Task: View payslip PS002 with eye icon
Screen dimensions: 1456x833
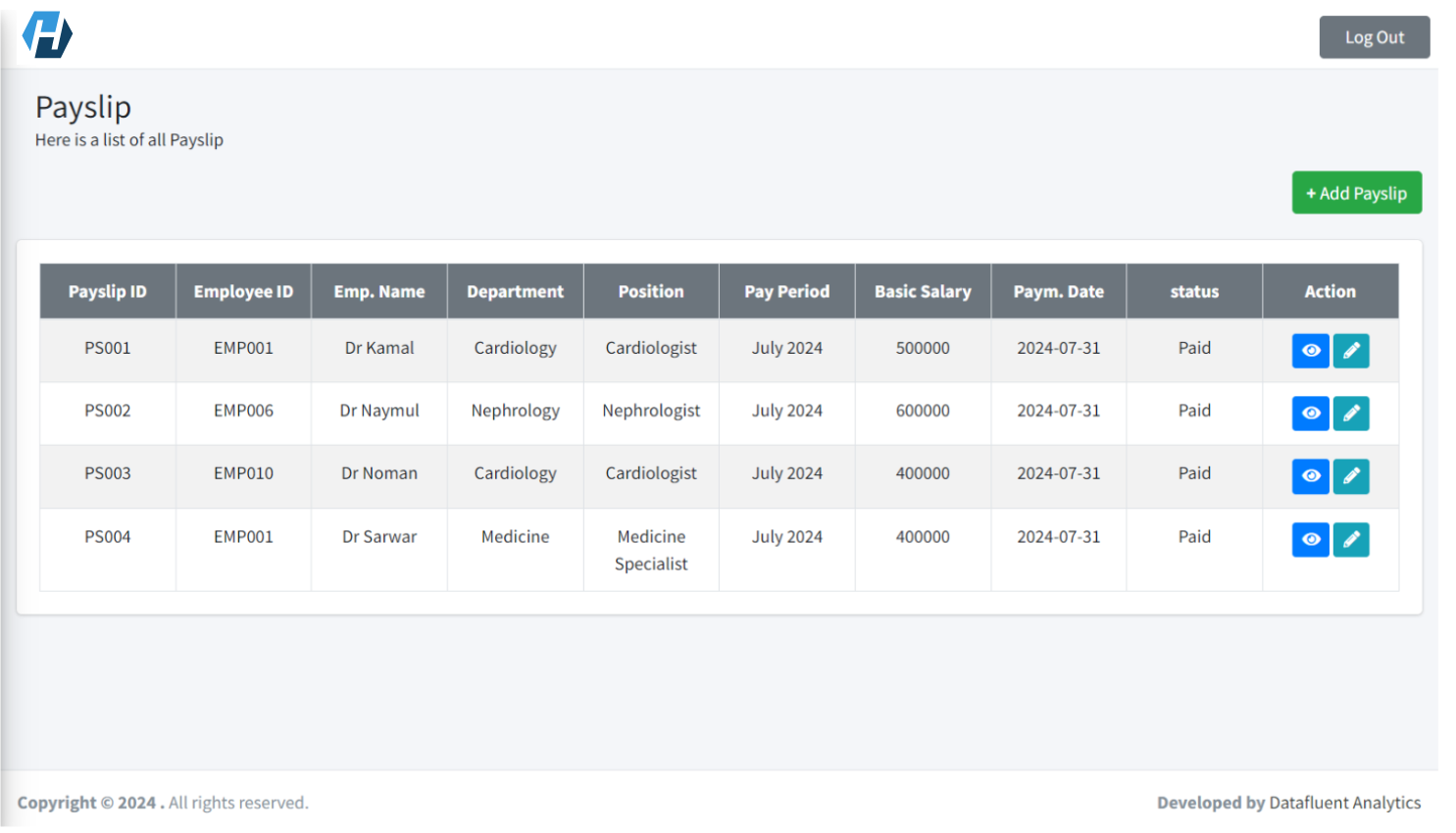Action: tap(1310, 414)
